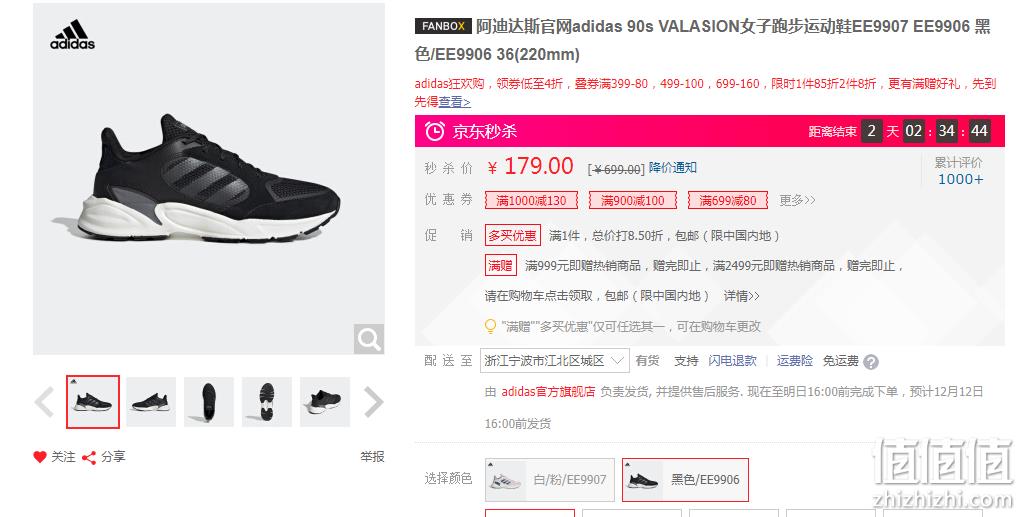This screenshot has height=517, width=1022.
Task: Open the 降价通知 price alert link
Action: point(673,168)
